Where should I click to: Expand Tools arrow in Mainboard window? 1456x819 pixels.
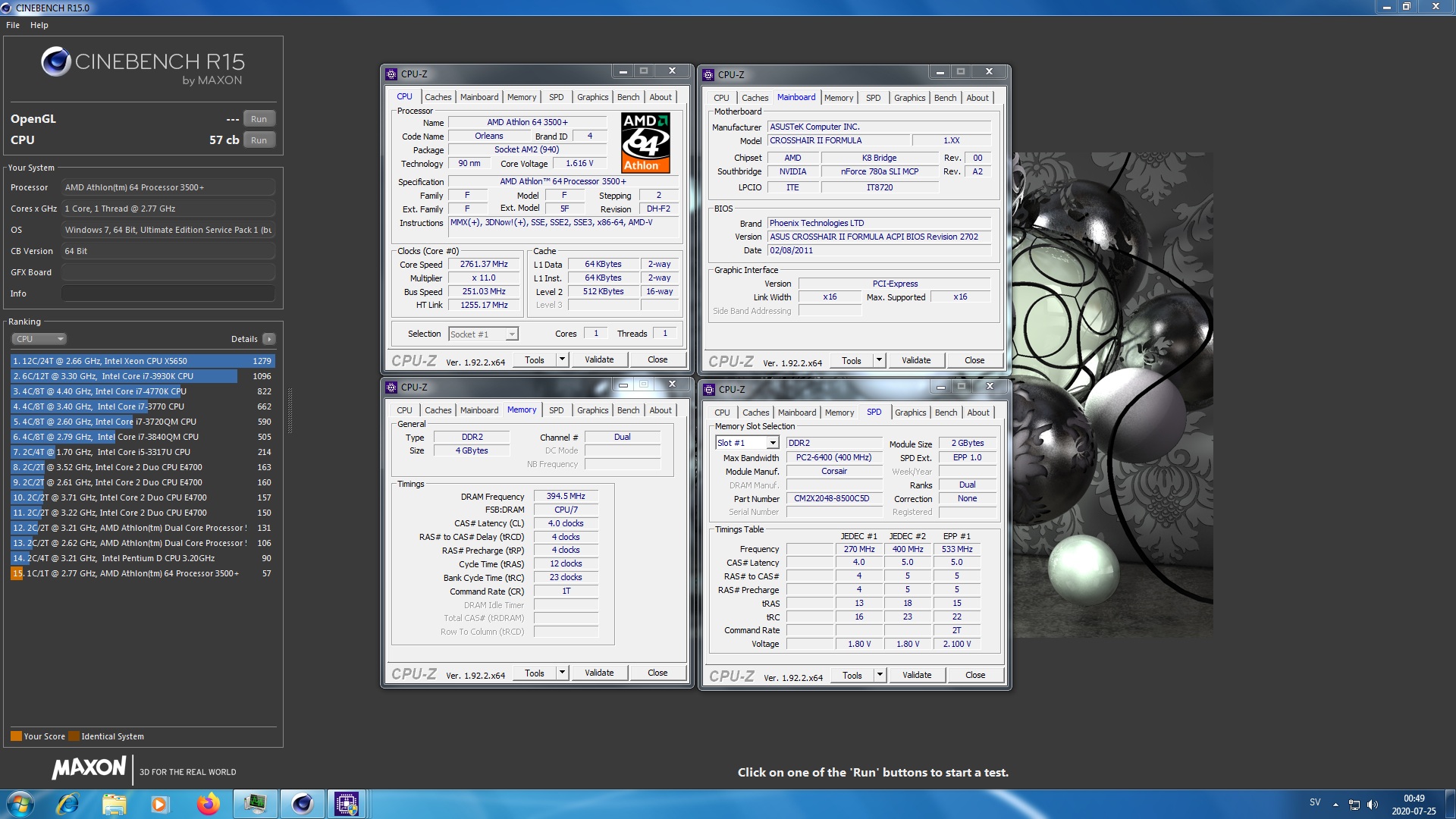(x=879, y=360)
